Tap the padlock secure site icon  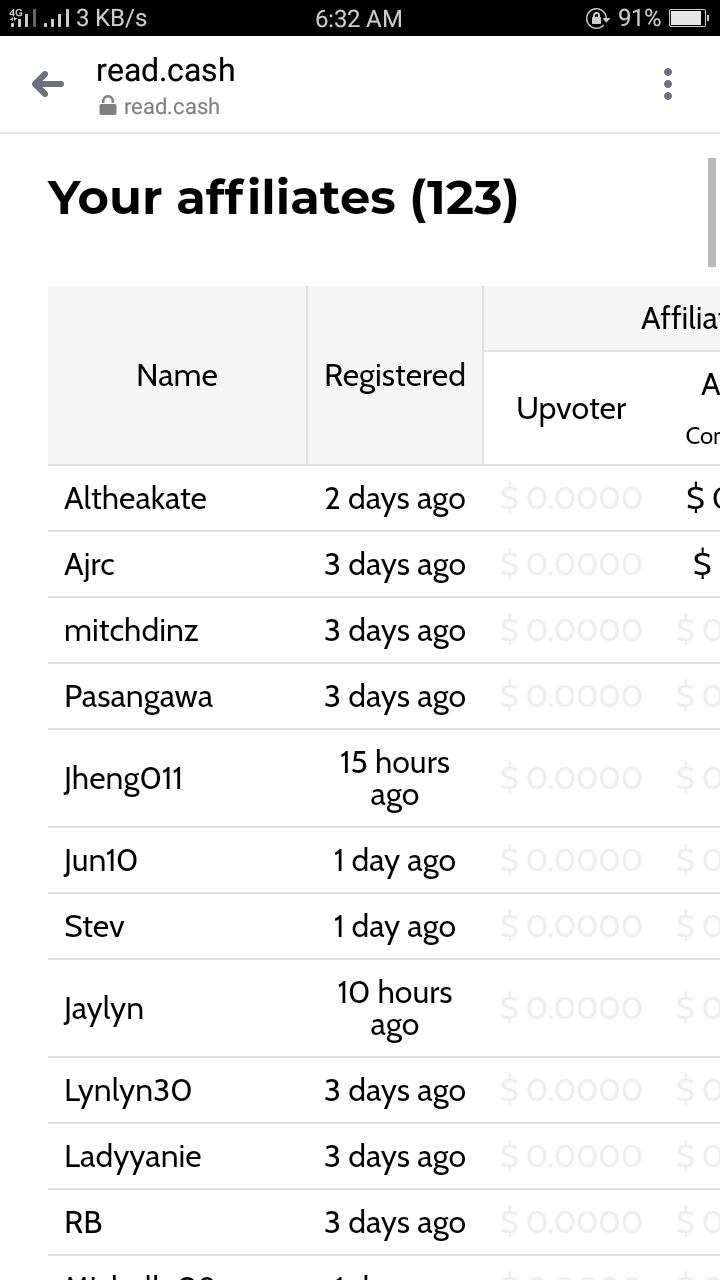click(108, 106)
